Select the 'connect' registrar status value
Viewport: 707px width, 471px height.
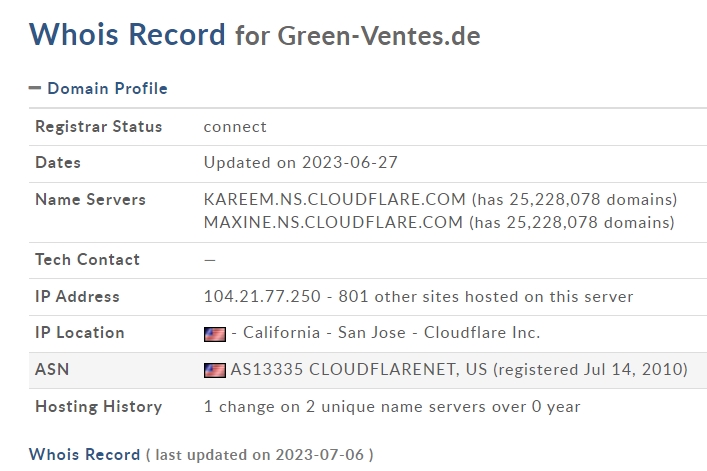click(235, 127)
